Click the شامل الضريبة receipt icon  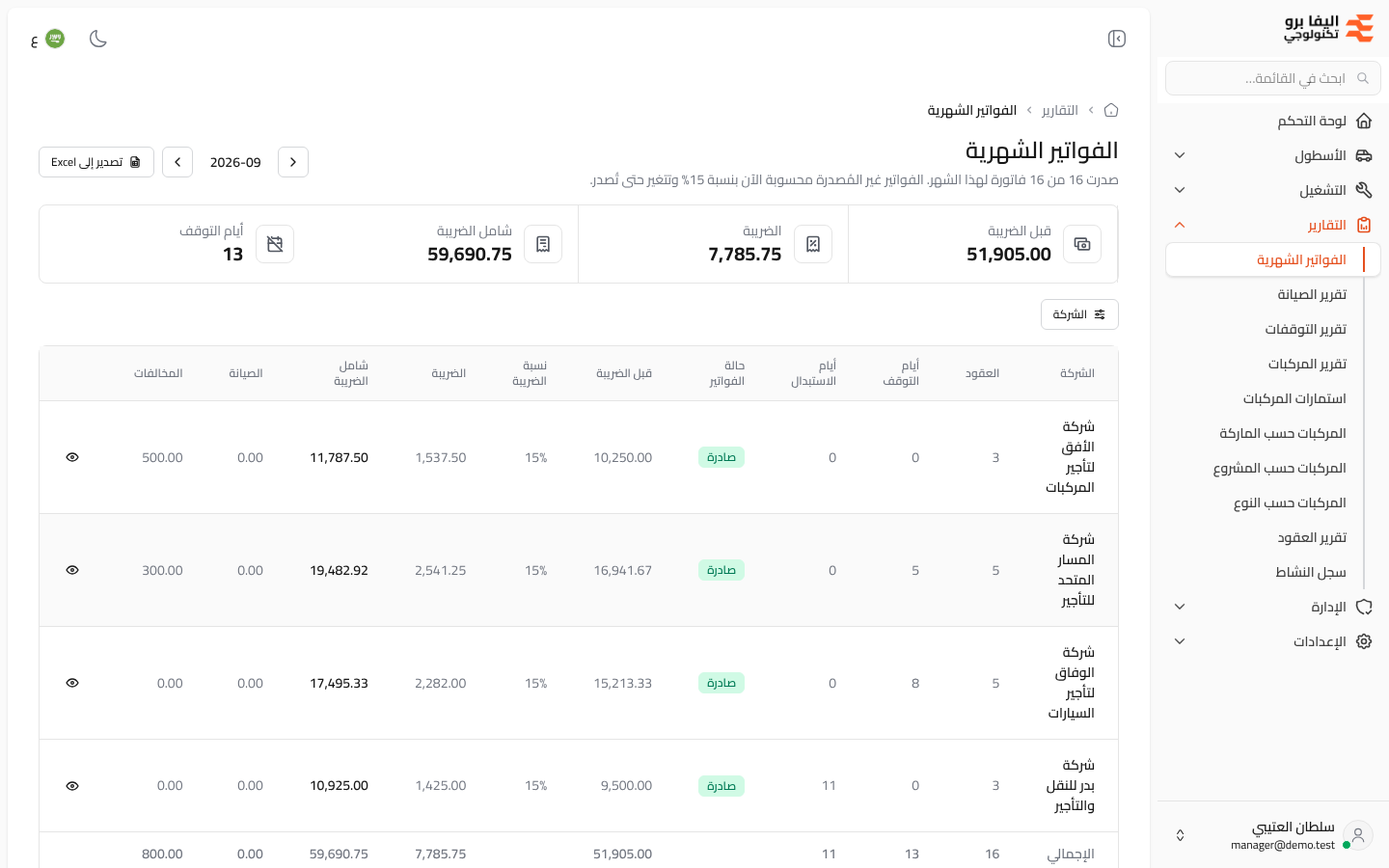543,244
